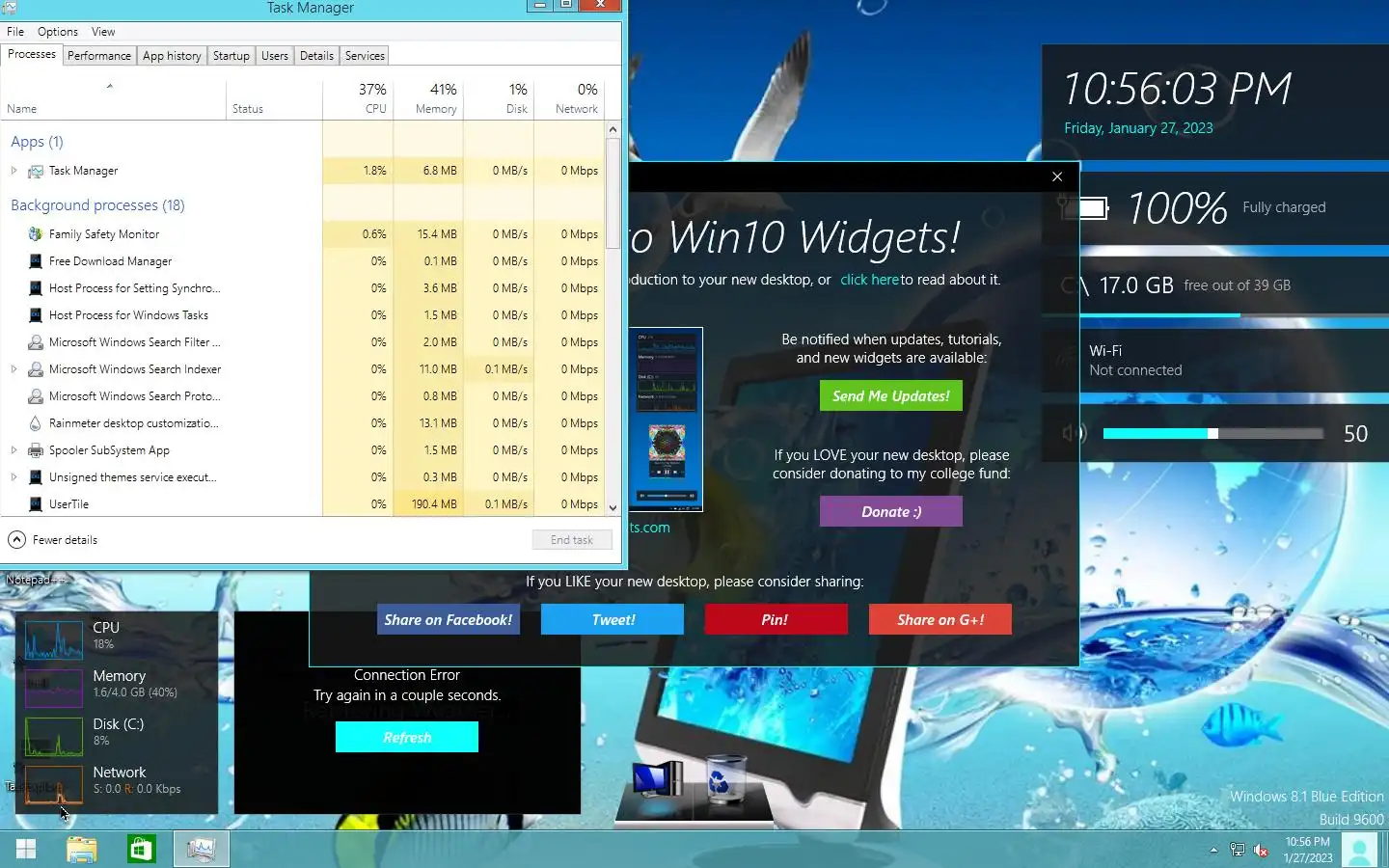Click the Tweet! button
1389x868 pixels.
click(613, 620)
